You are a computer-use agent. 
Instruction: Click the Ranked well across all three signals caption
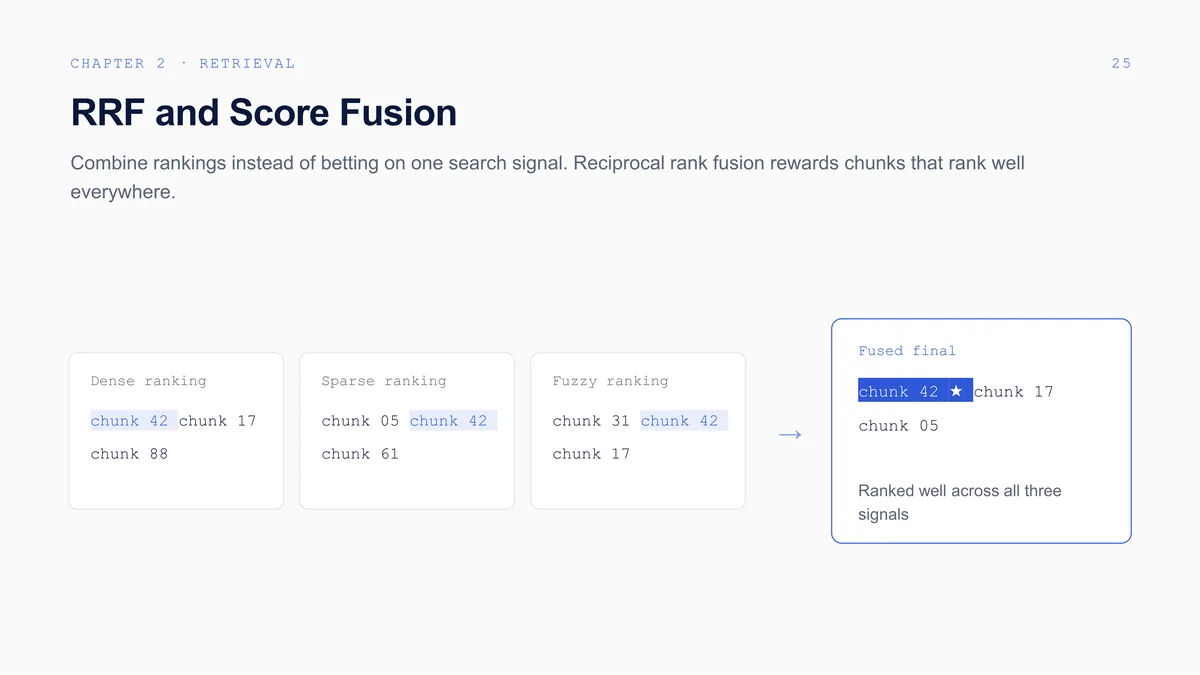pos(960,503)
